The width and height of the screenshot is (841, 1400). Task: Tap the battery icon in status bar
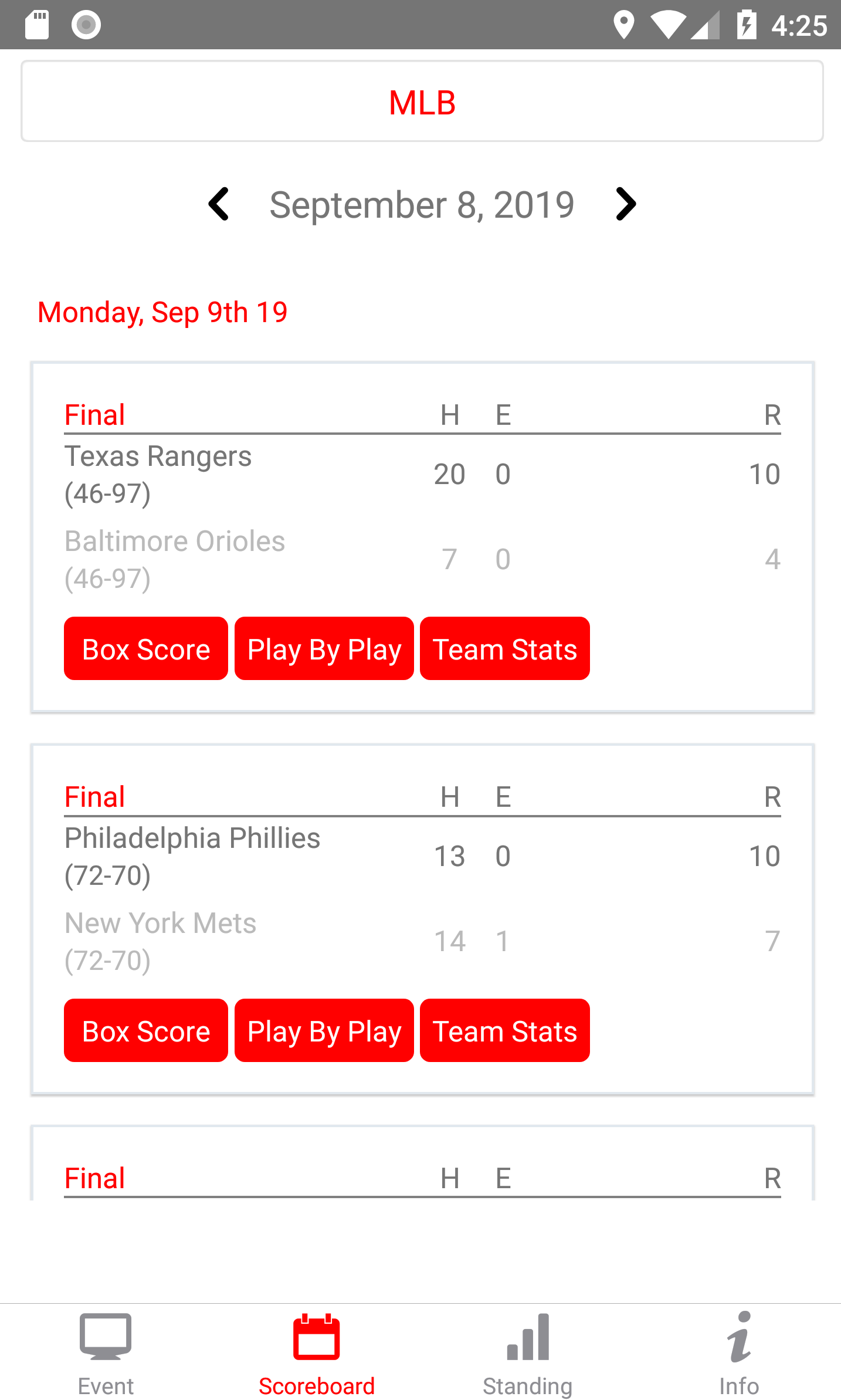pos(746,25)
